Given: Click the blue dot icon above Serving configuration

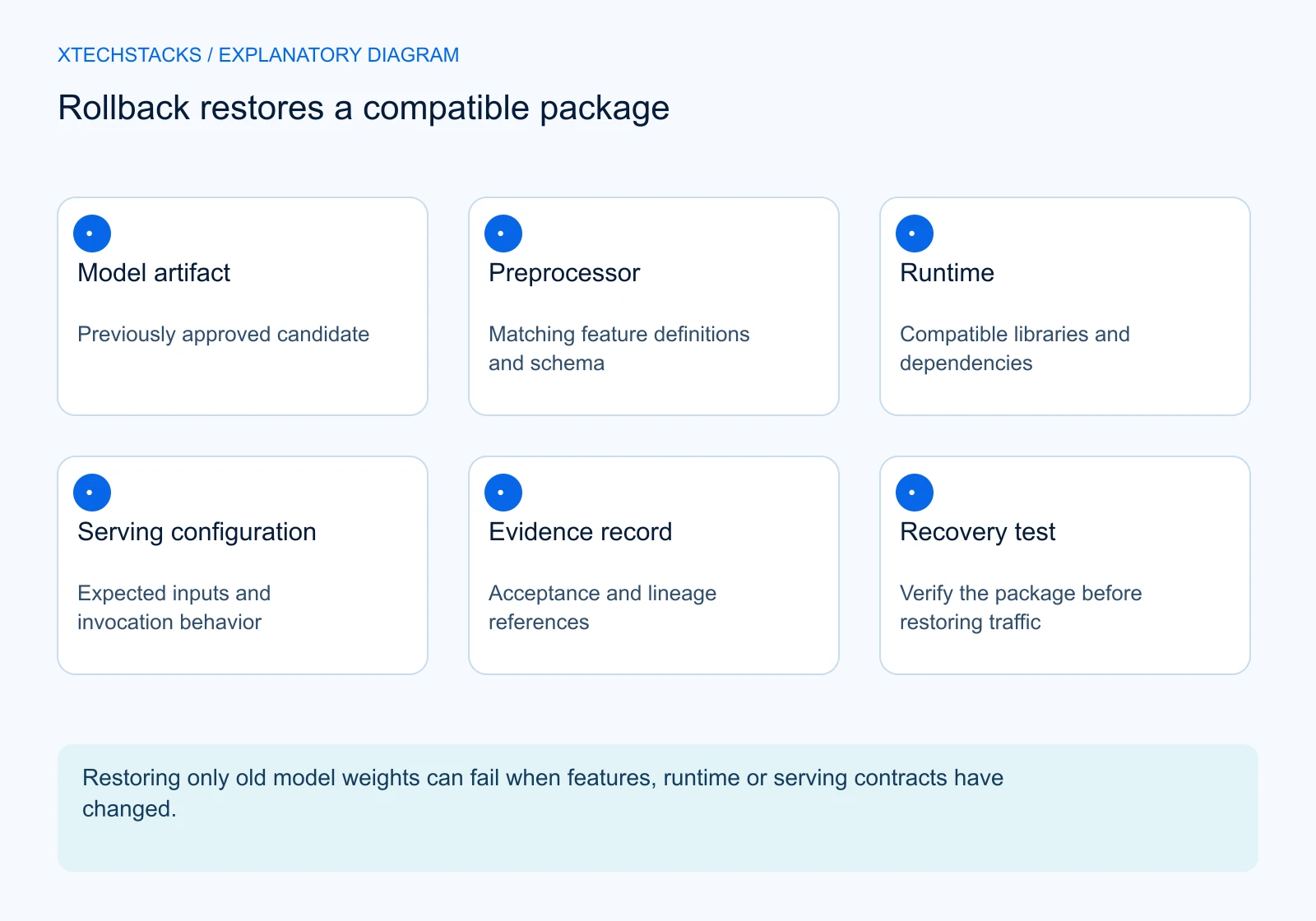Looking at the screenshot, I should (92, 493).
